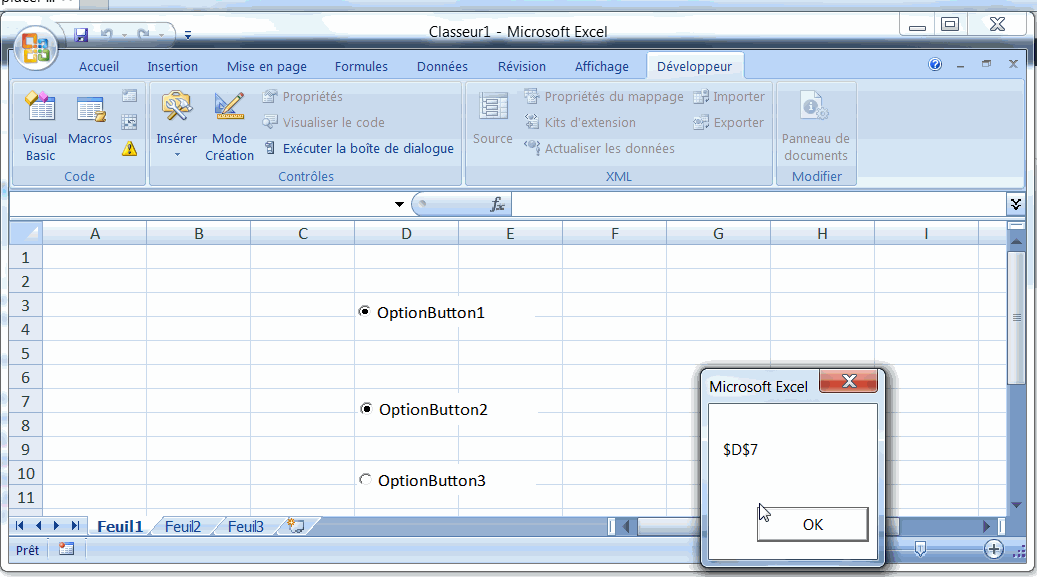1037x577 pixels.
Task: Select the OptionButton2 radio button
Action: point(367,409)
